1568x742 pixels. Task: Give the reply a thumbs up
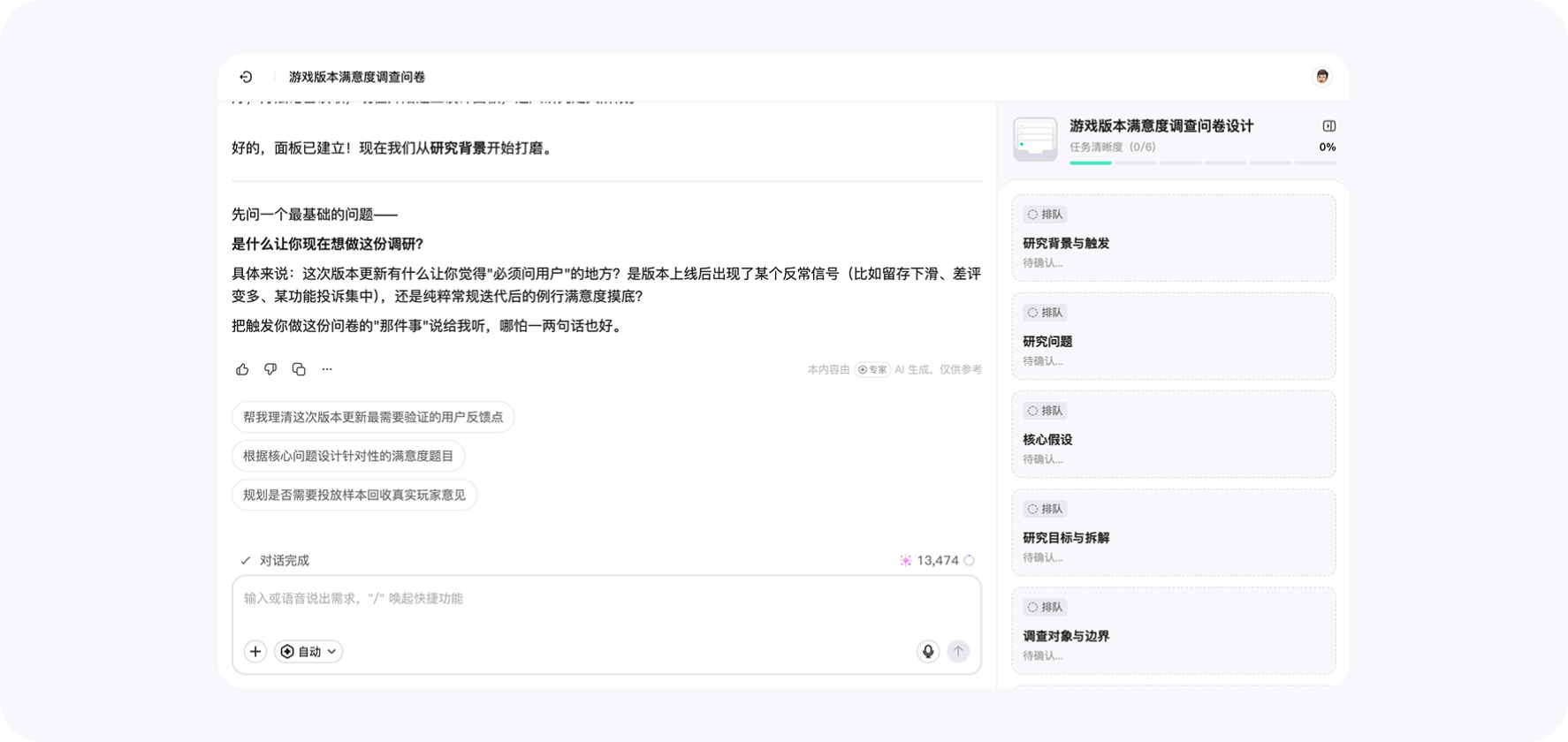tap(242, 369)
